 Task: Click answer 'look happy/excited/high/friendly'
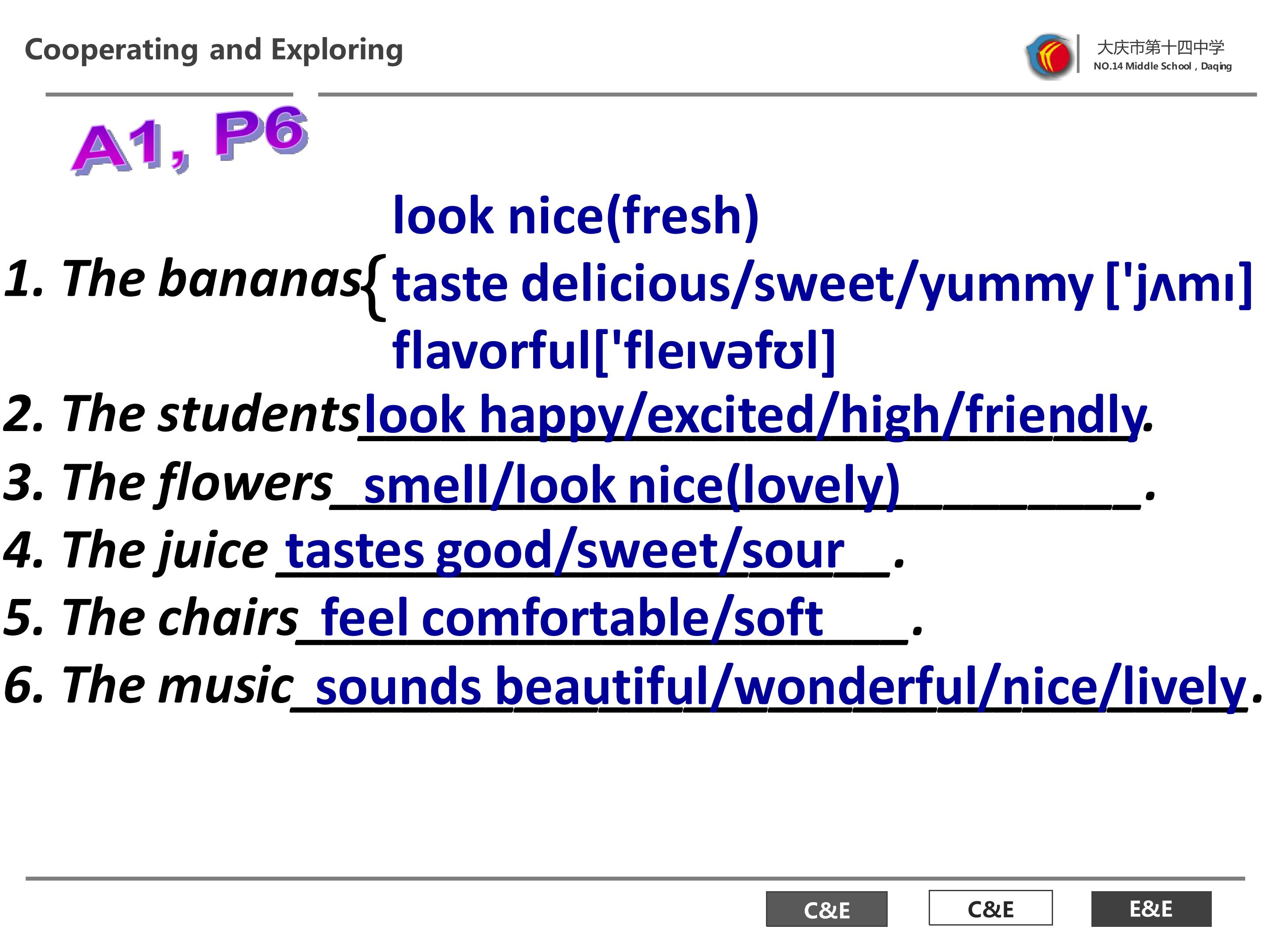[x=753, y=415]
